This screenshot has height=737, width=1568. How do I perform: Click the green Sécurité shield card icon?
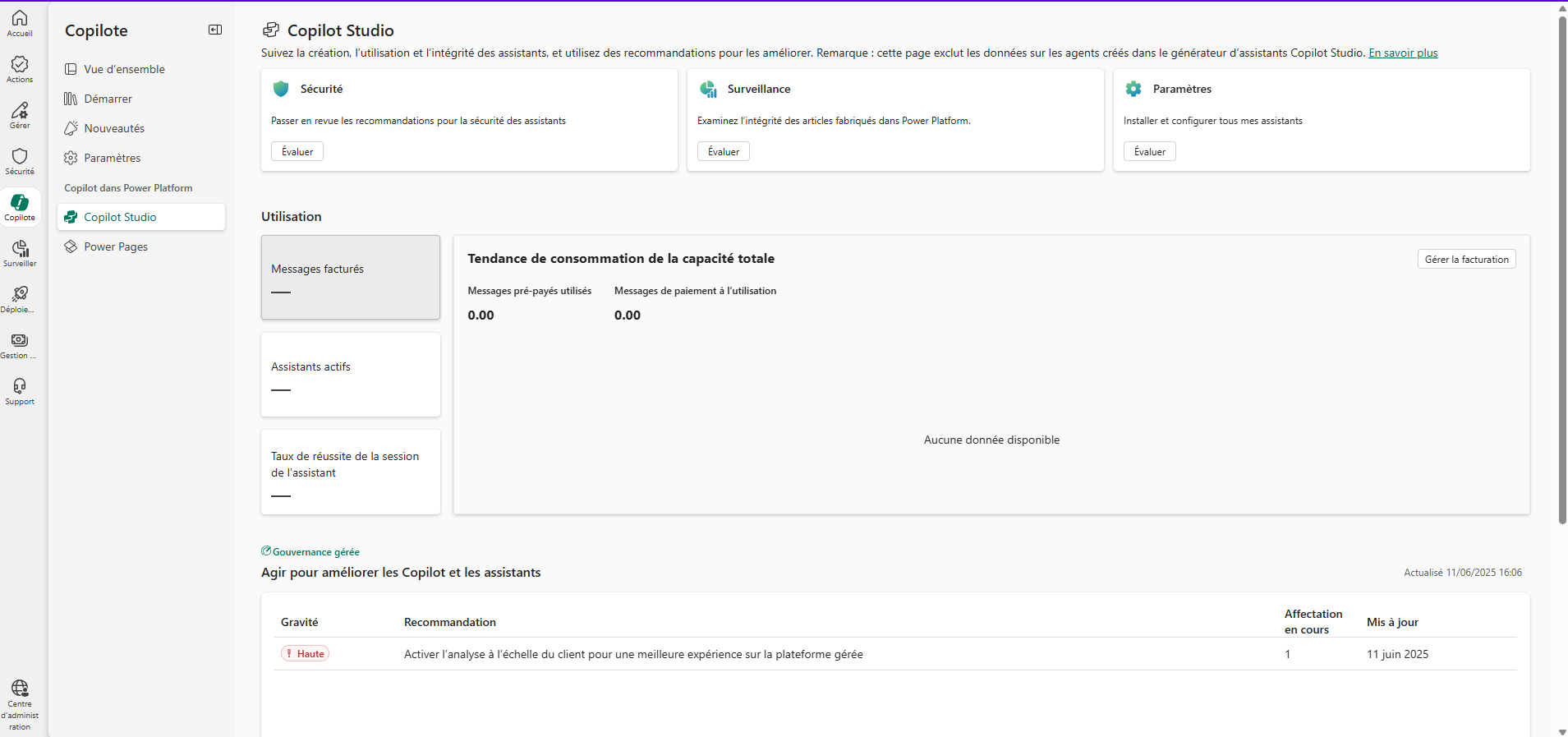[281, 89]
